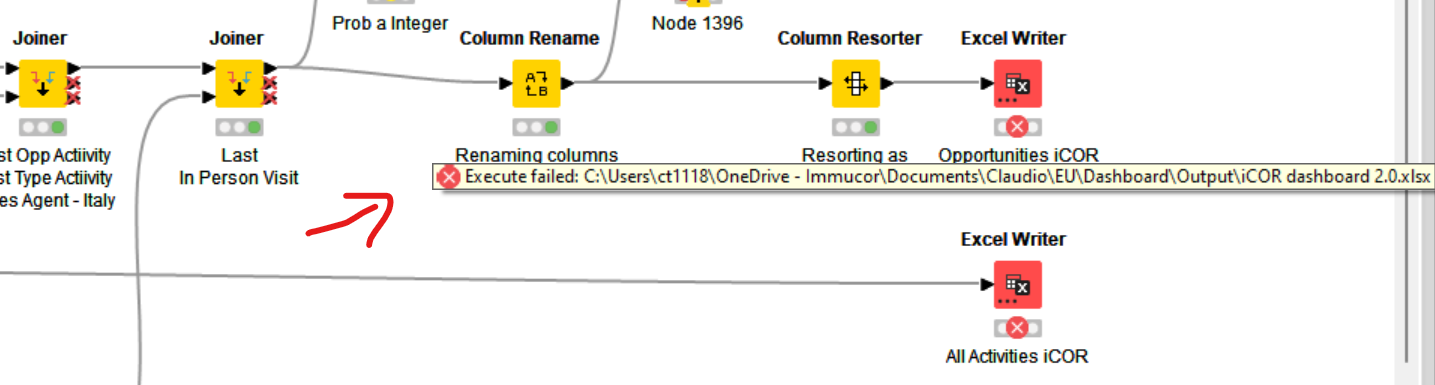This screenshot has width=1435, height=385.
Task: Select the Excel Writer node for All Activities iCOR
Action: (x=1018, y=285)
